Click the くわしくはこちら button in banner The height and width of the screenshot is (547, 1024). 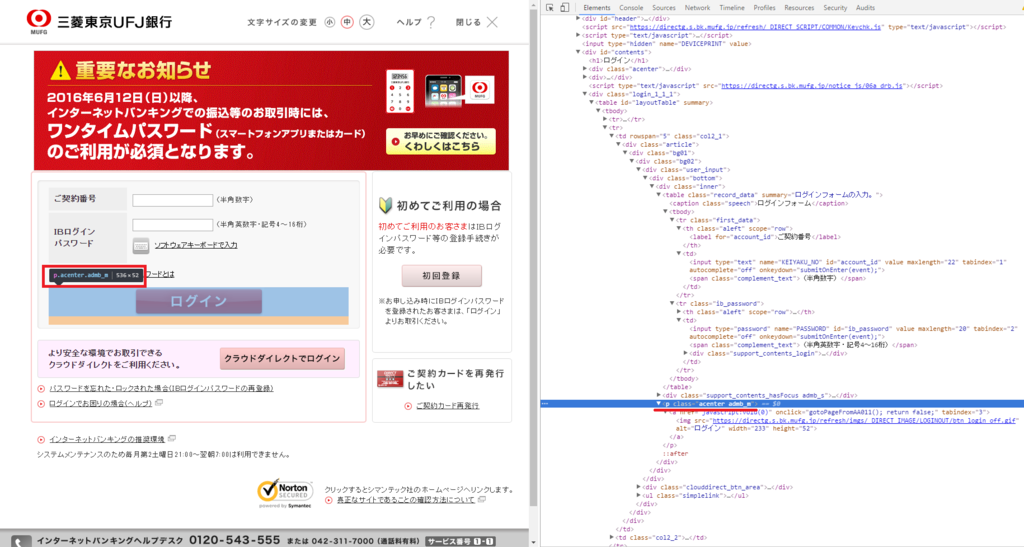coord(441,141)
